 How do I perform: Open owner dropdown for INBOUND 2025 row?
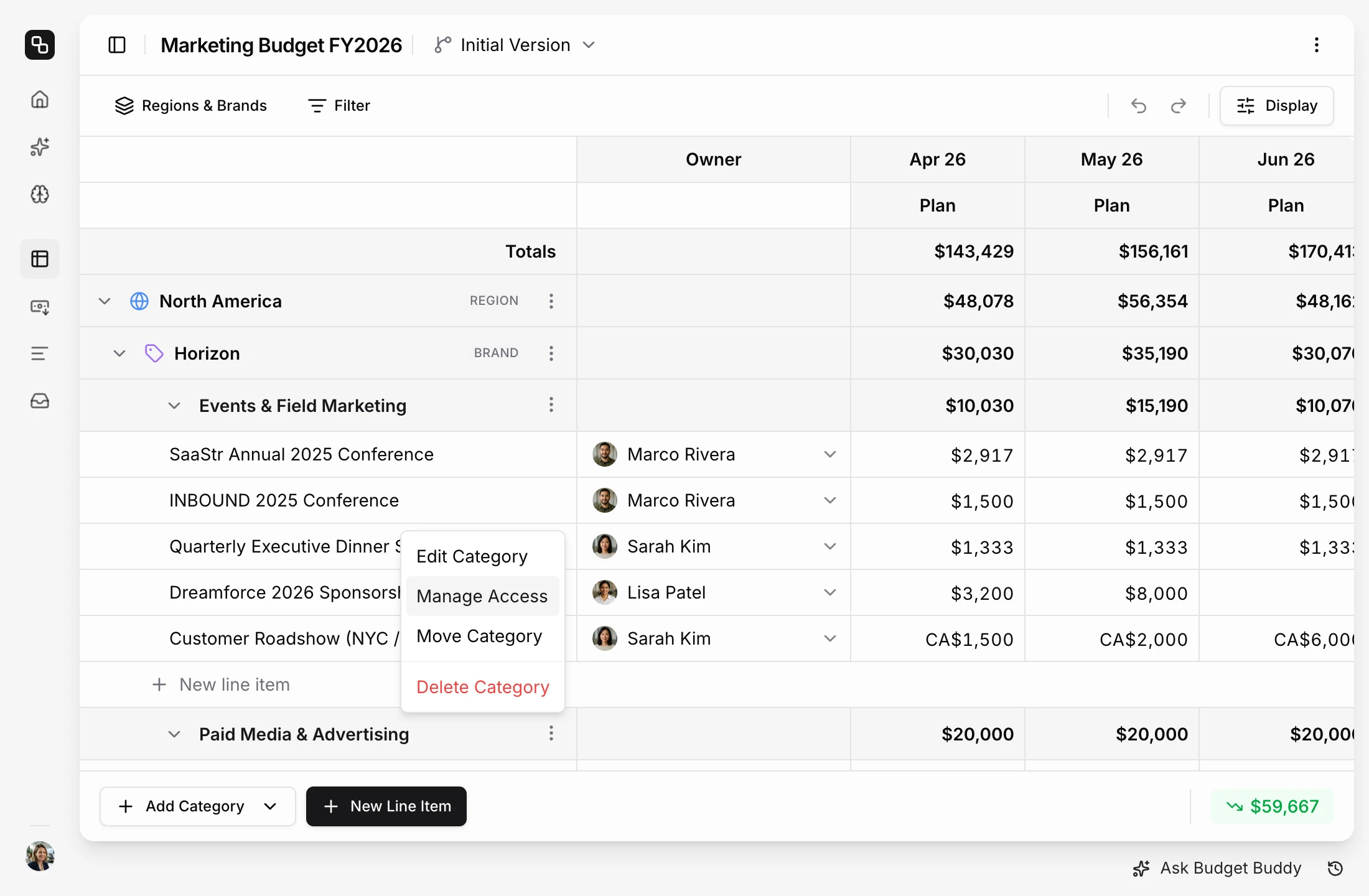pos(830,500)
